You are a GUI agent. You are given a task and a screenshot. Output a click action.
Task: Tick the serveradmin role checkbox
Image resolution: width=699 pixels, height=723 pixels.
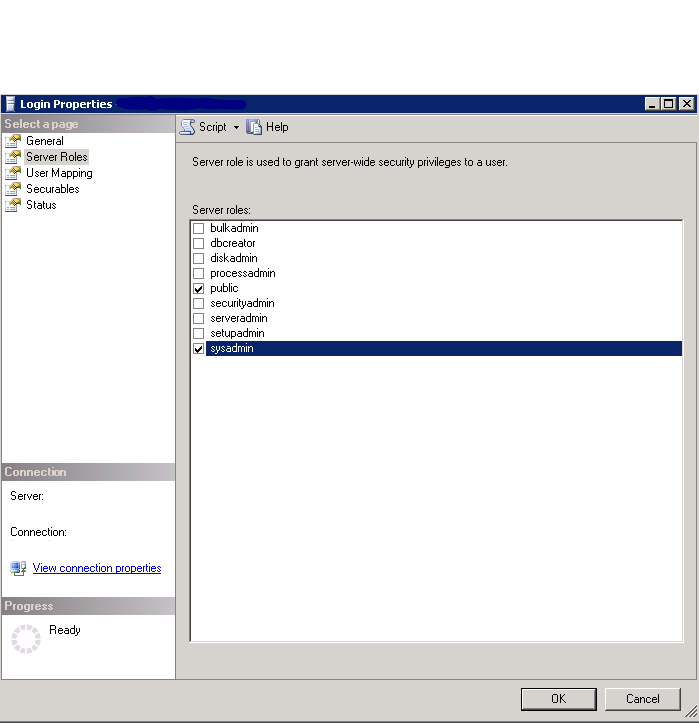[x=198, y=319]
